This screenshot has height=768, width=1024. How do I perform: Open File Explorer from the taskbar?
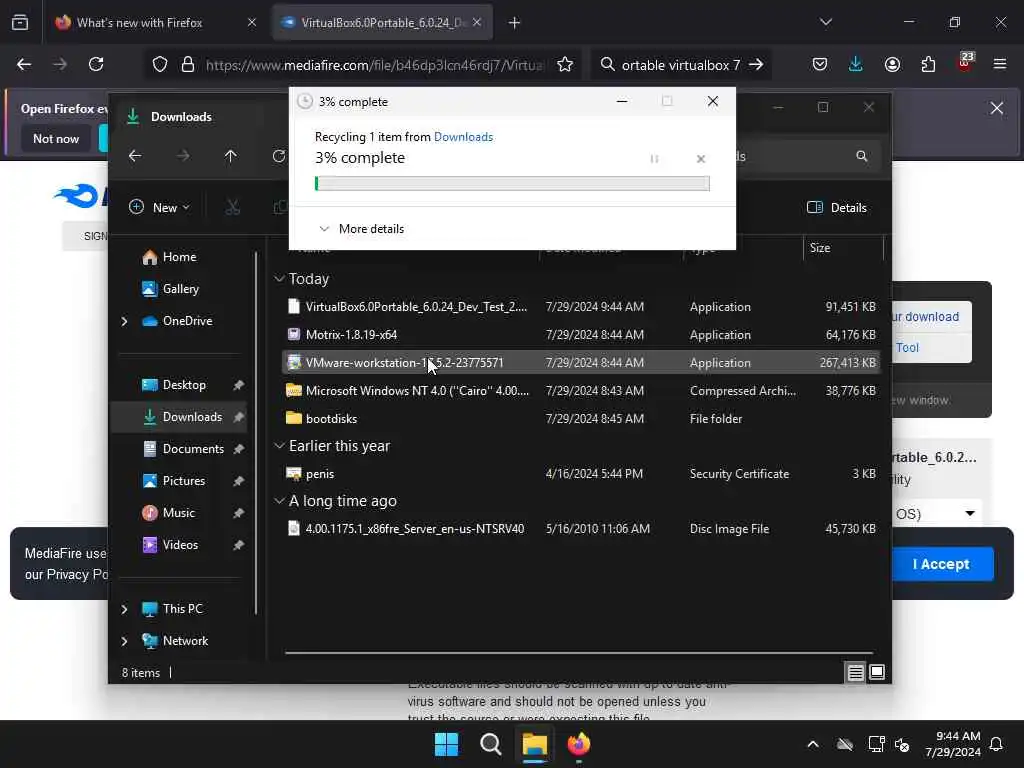point(534,744)
